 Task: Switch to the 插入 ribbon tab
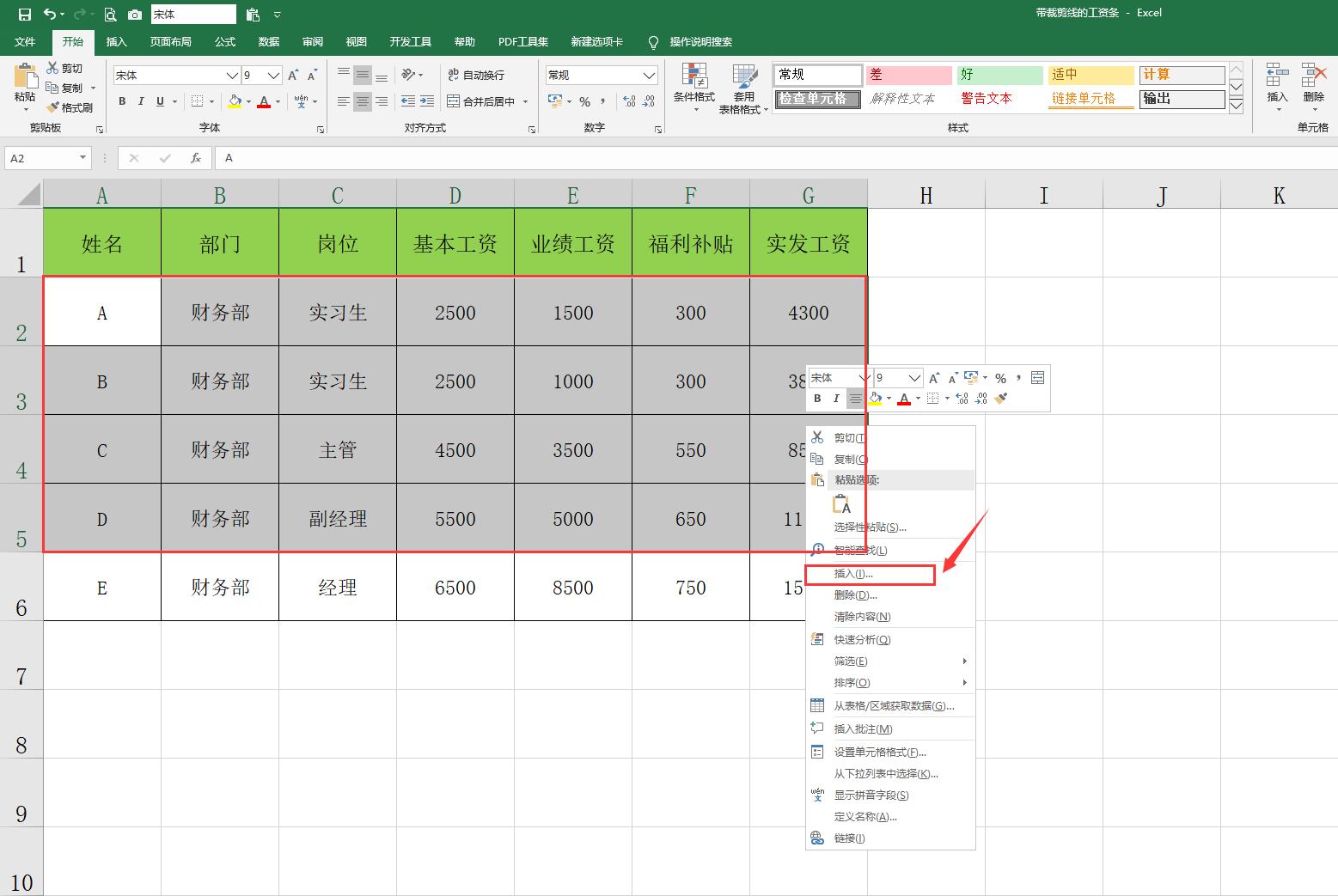click(x=116, y=41)
